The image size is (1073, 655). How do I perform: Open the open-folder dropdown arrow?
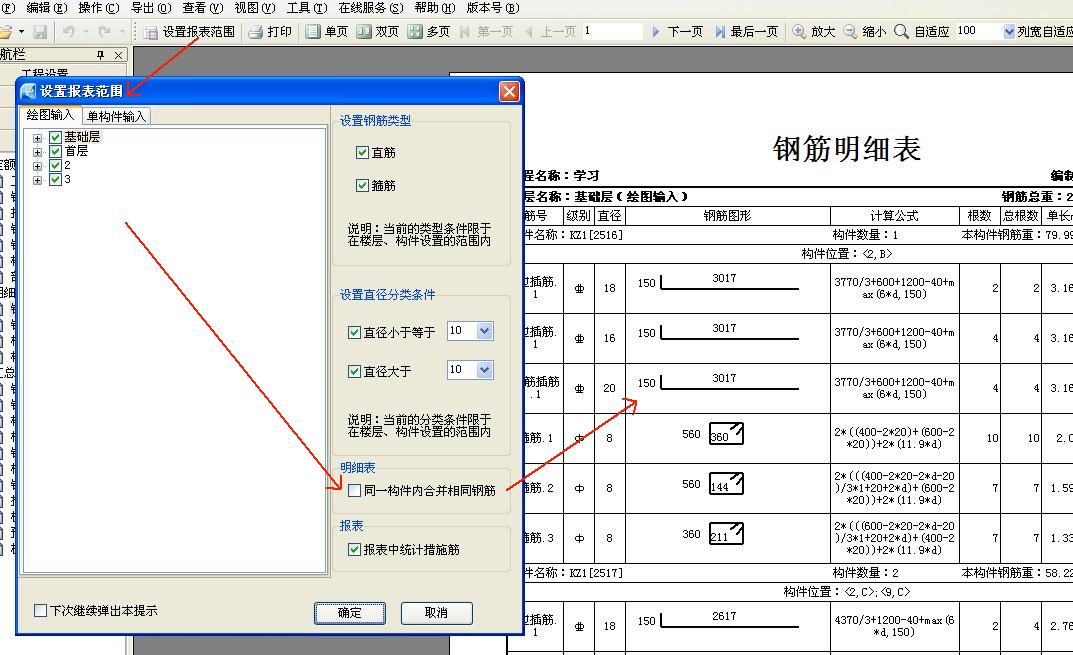21,31
